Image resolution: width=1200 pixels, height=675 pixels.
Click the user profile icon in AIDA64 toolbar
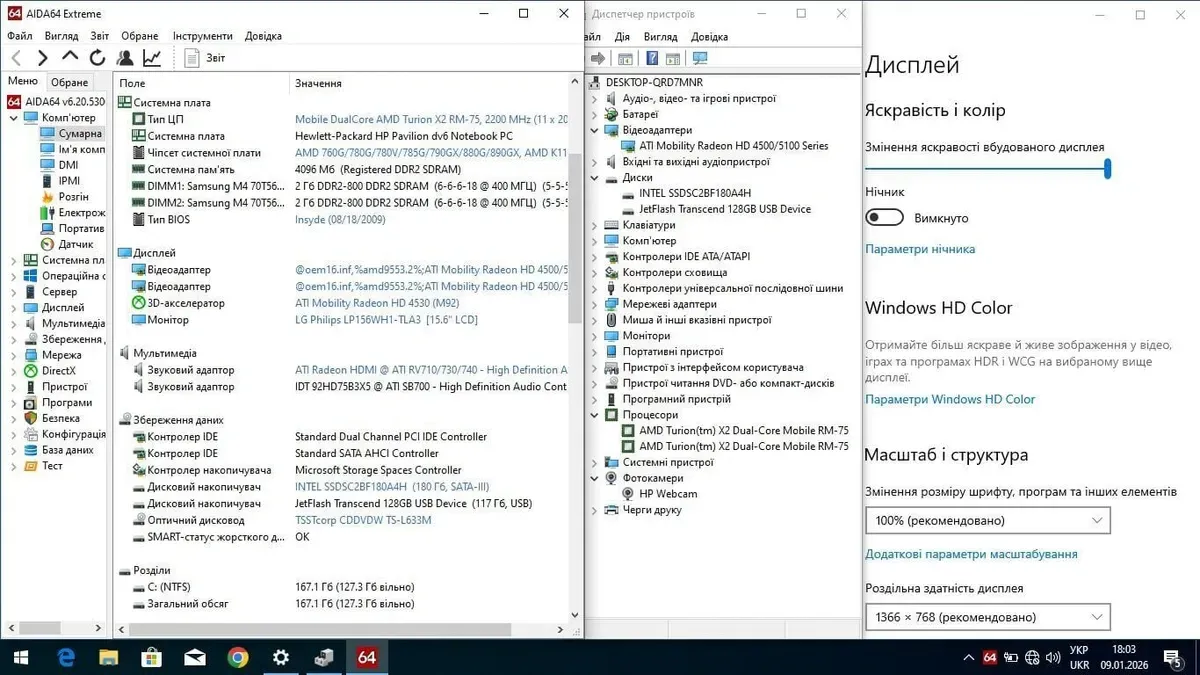click(x=125, y=58)
